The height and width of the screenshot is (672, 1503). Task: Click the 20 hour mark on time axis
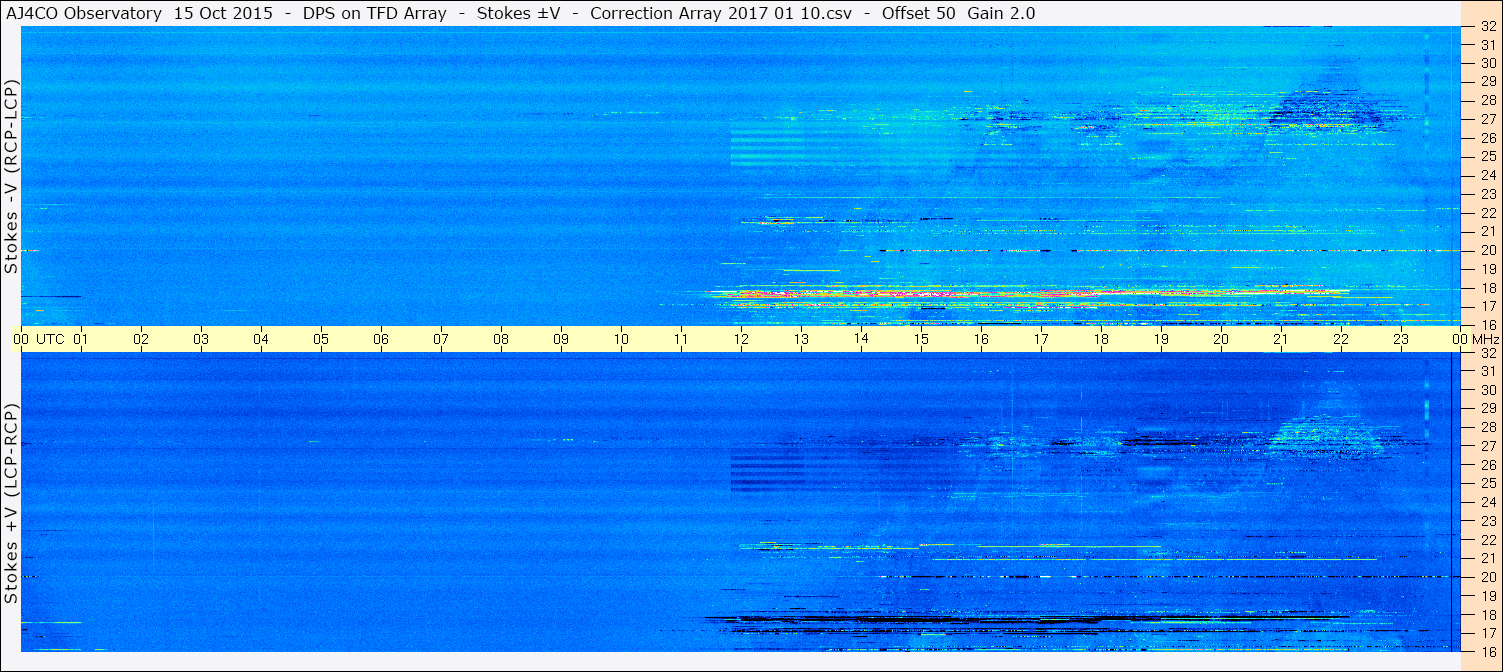coord(1221,339)
